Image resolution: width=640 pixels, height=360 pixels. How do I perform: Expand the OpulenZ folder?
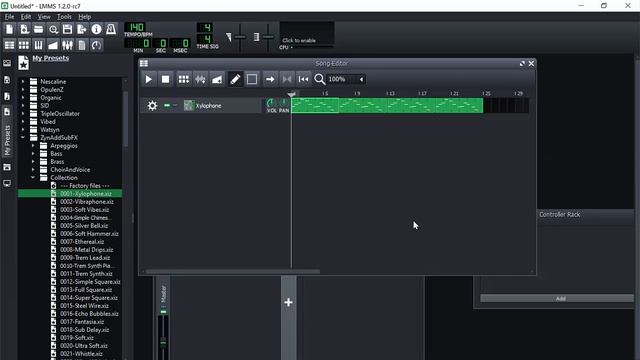tap(23, 89)
